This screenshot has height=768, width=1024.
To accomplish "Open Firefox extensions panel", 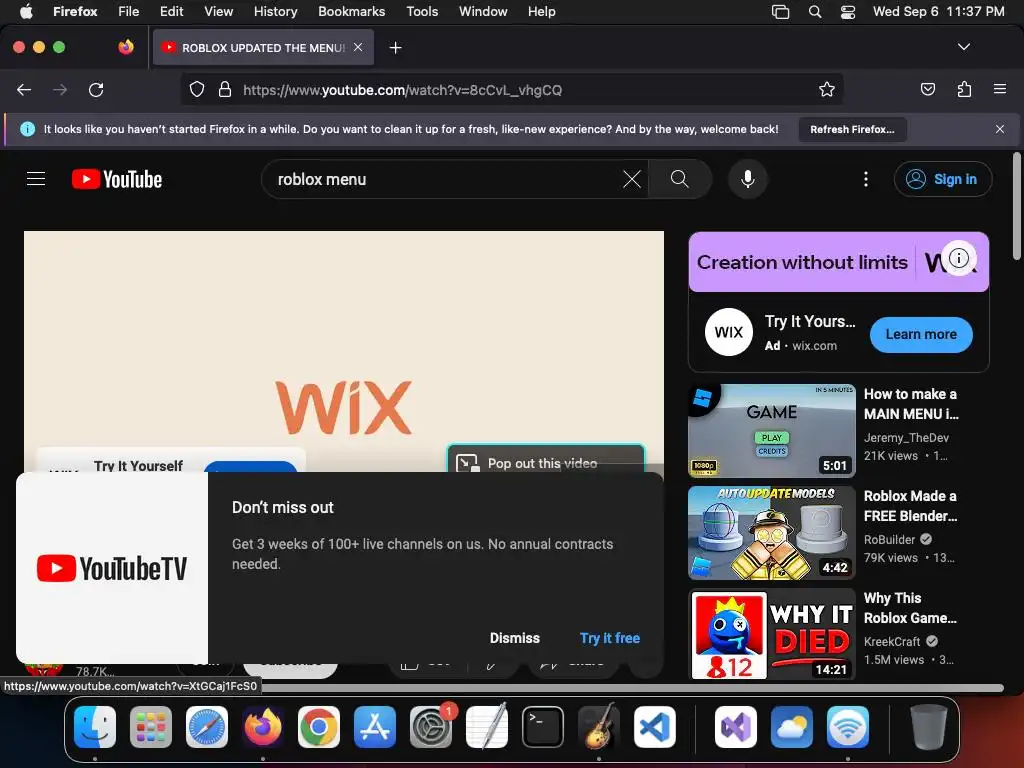I will (x=964, y=90).
